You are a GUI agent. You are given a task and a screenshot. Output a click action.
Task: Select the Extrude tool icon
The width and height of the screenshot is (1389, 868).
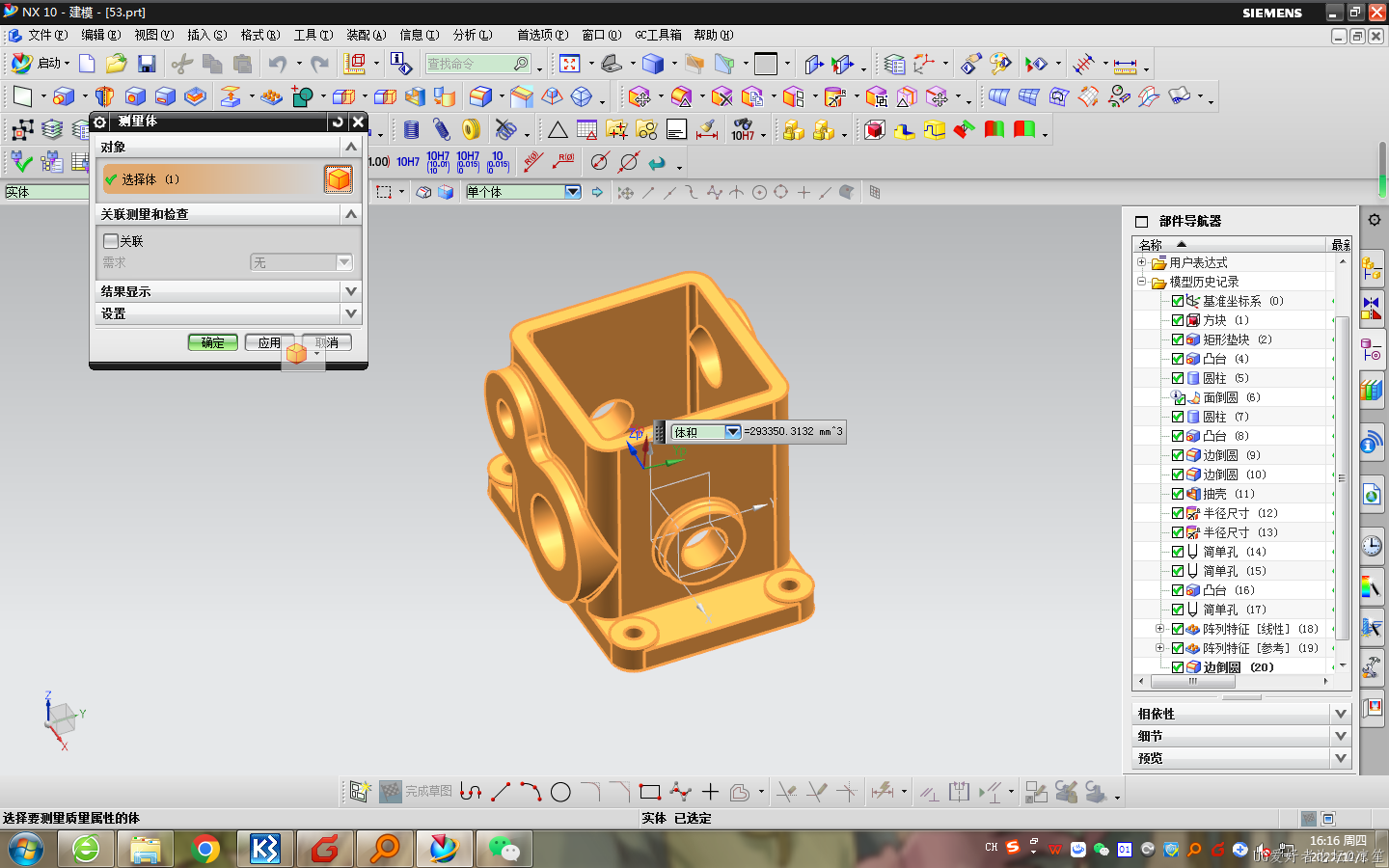64,96
